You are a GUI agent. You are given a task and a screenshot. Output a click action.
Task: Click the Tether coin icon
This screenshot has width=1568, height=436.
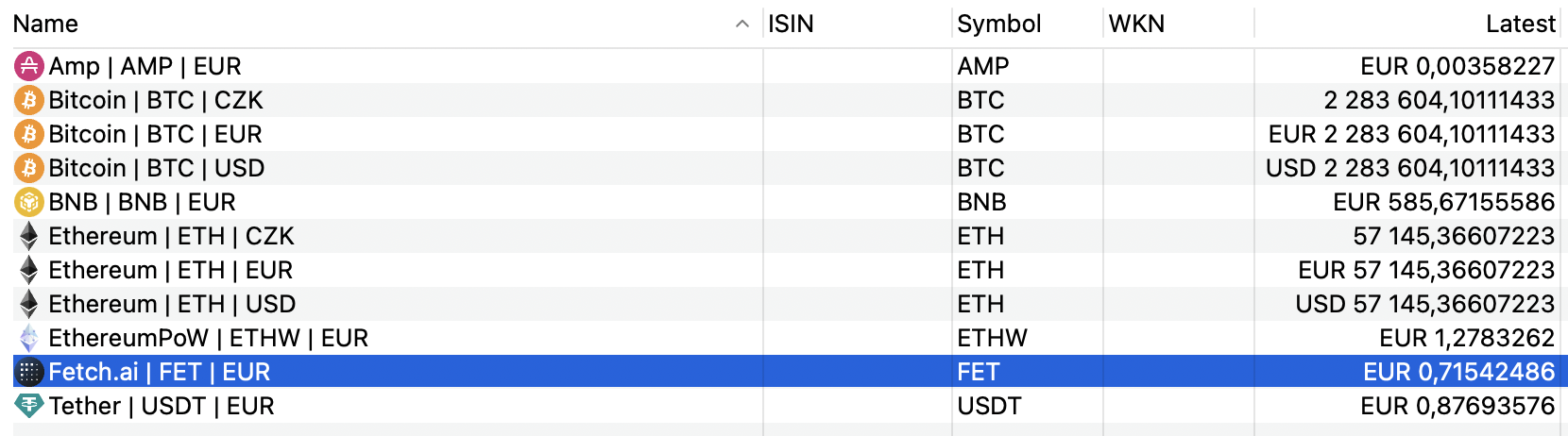point(29,406)
